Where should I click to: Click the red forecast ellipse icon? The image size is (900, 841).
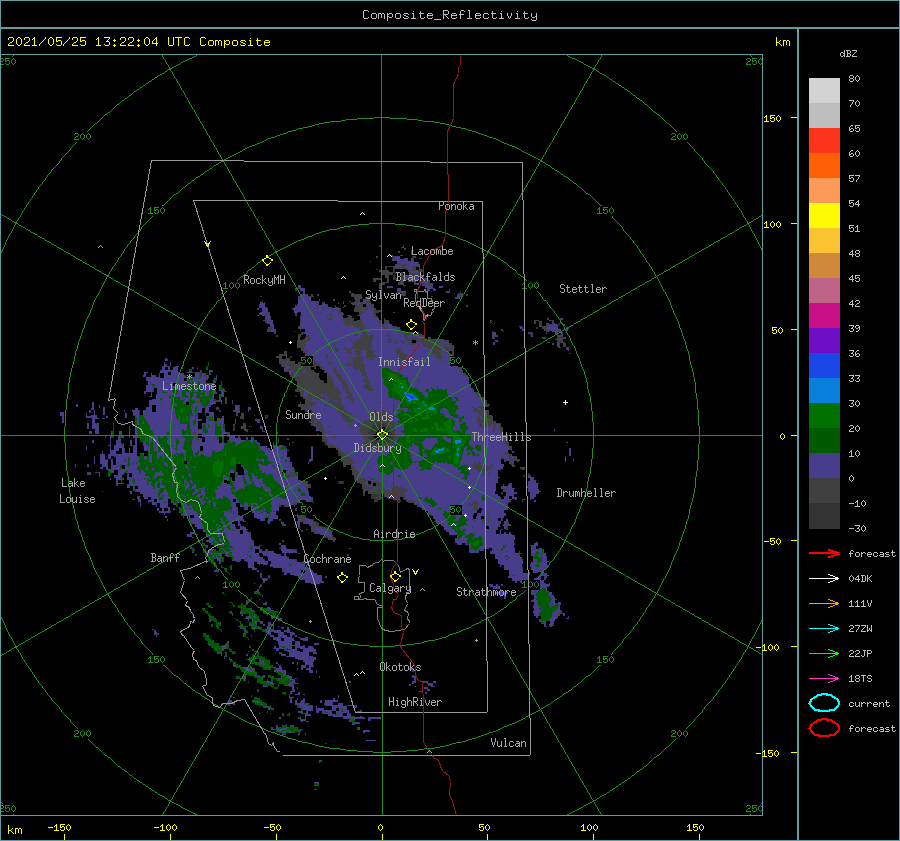(824, 728)
